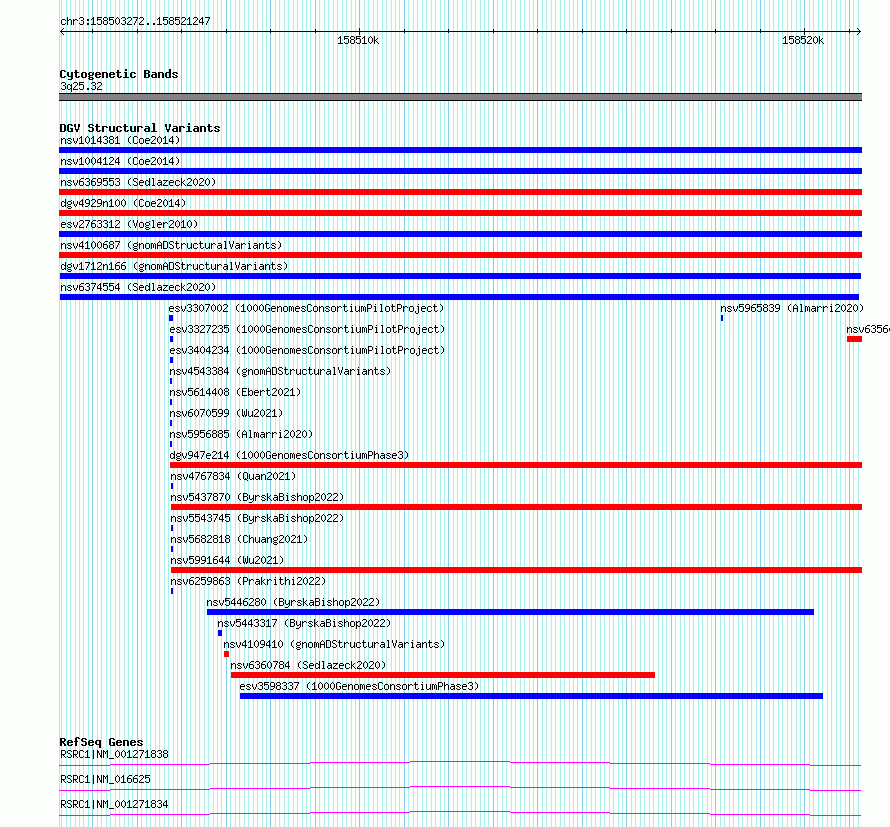The width and height of the screenshot is (890, 827).
Task: Click the DGV Structural Variants track title
Action: (x=140, y=128)
